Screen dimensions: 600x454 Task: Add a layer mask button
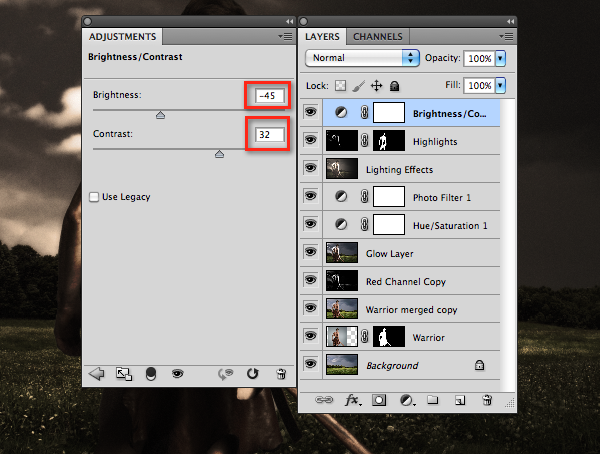click(x=379, y=400)
